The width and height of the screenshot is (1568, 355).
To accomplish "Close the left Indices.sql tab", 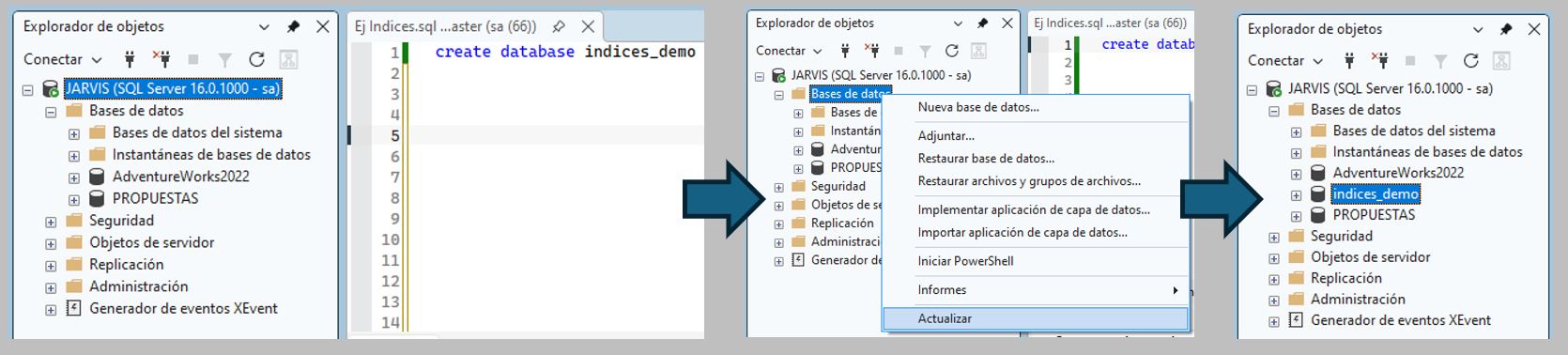I will [588, 26].
